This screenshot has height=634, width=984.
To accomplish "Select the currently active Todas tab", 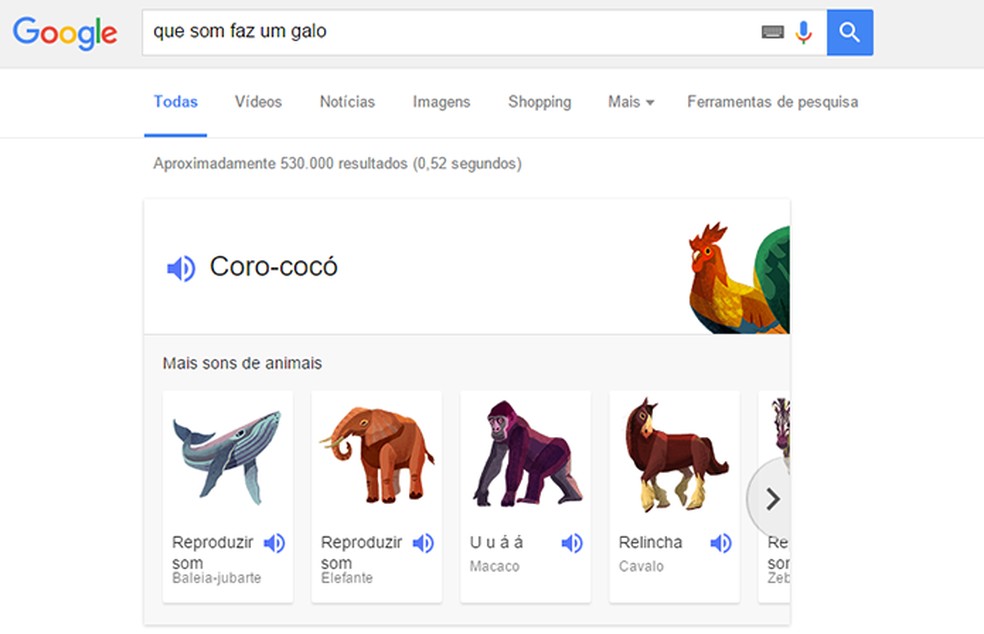I will click(175, 102).
